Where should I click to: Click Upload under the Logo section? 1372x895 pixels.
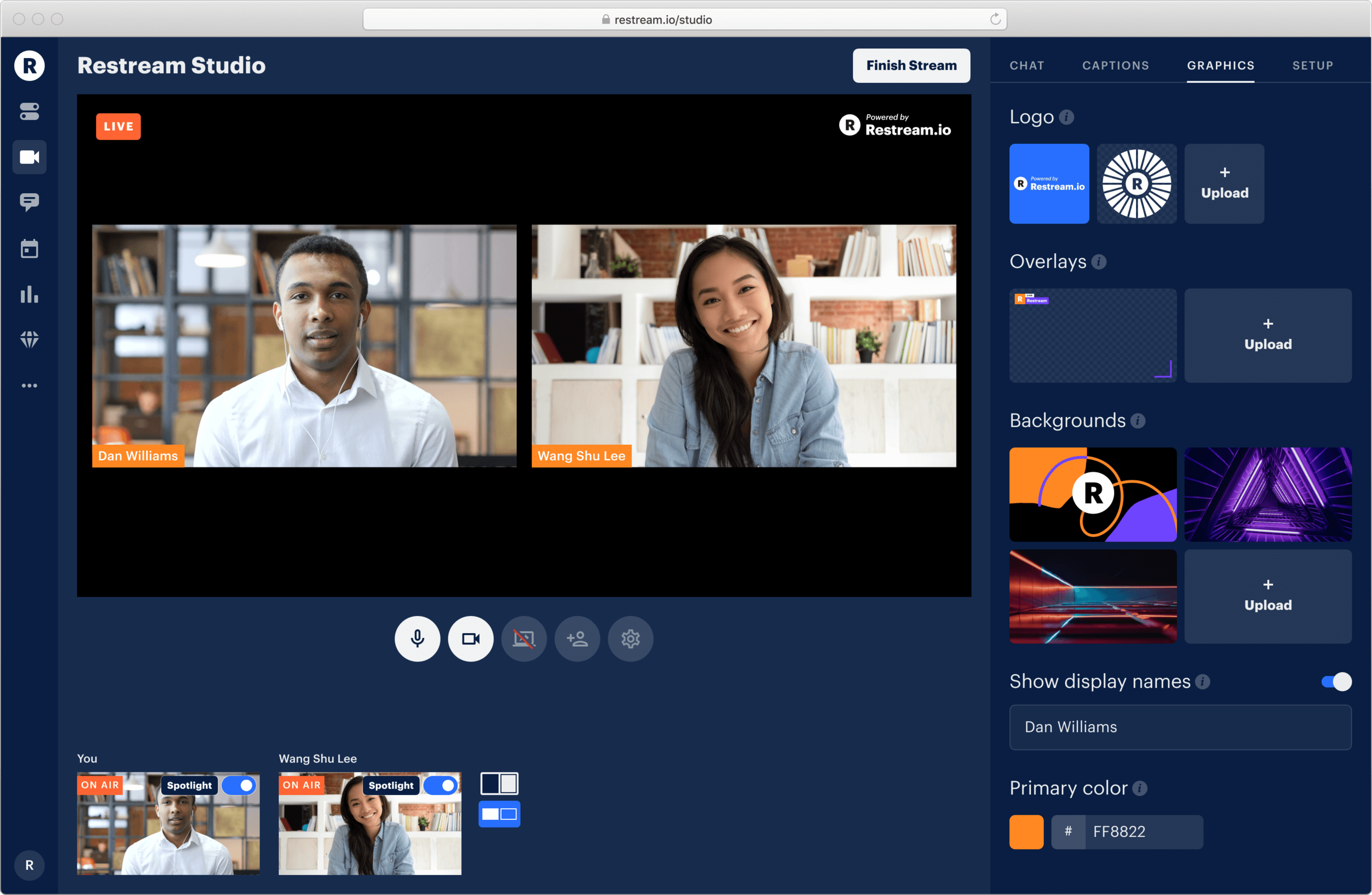pyautogui.click(x=1224, y=184)
